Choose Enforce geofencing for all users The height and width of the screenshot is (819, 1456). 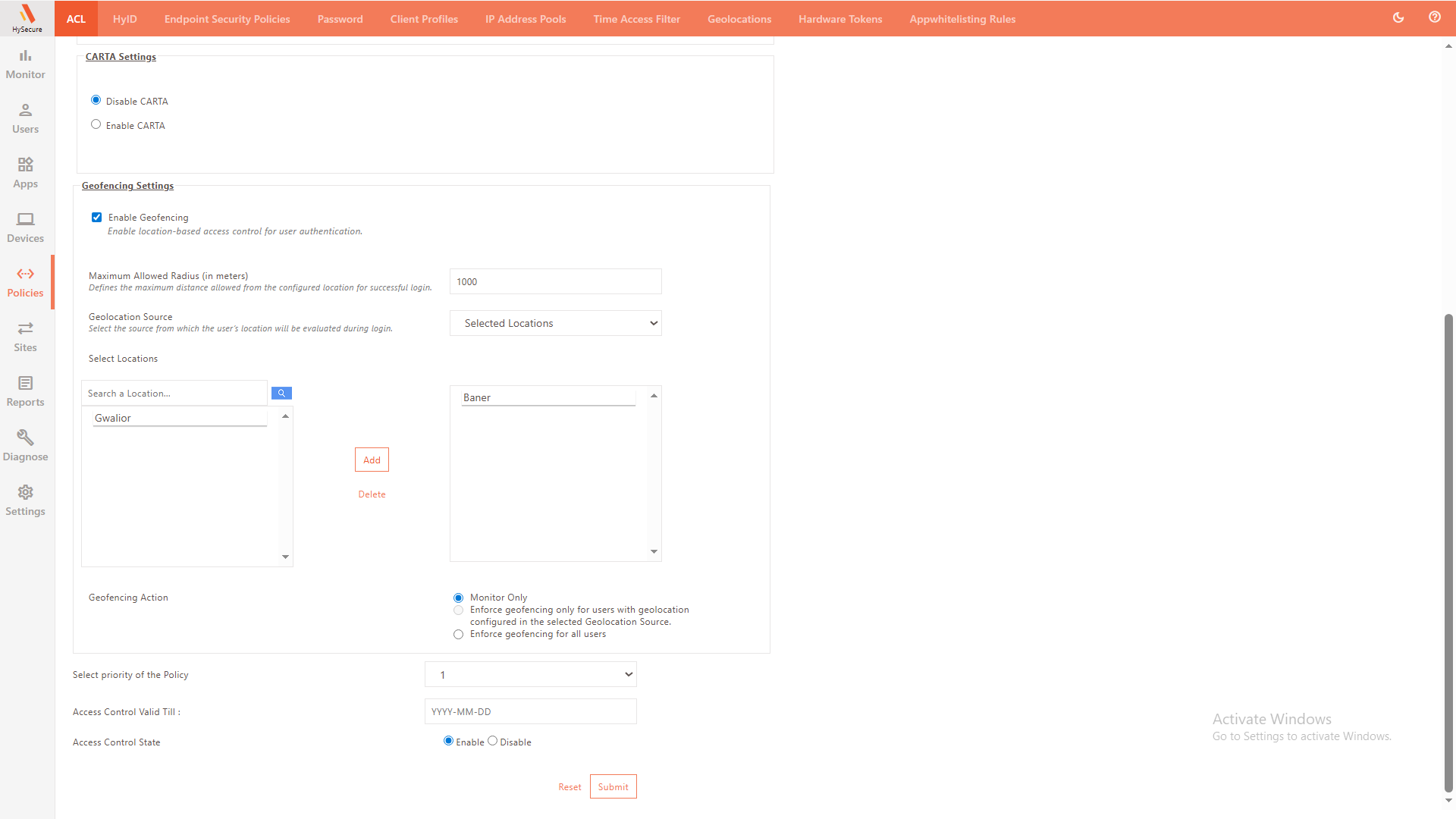click(x=458, y=635)
